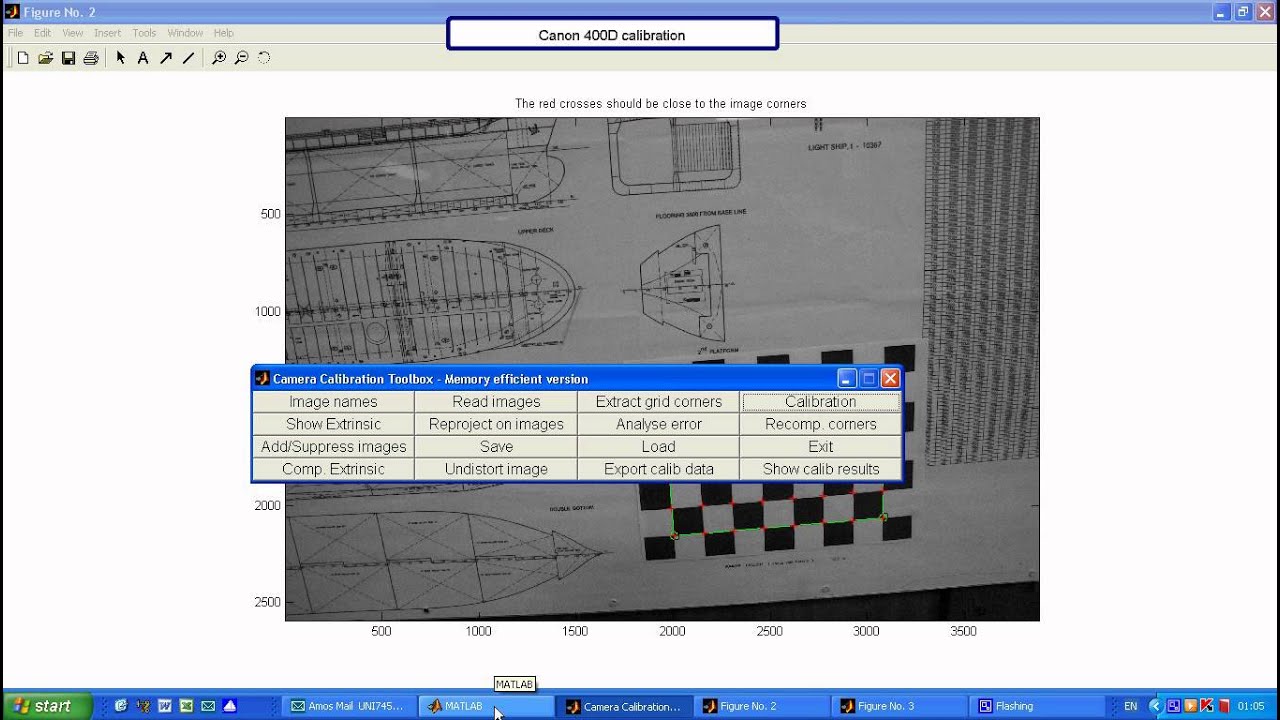Minimize the Camera Calibration Toolbox window

(x=847, y=378)
